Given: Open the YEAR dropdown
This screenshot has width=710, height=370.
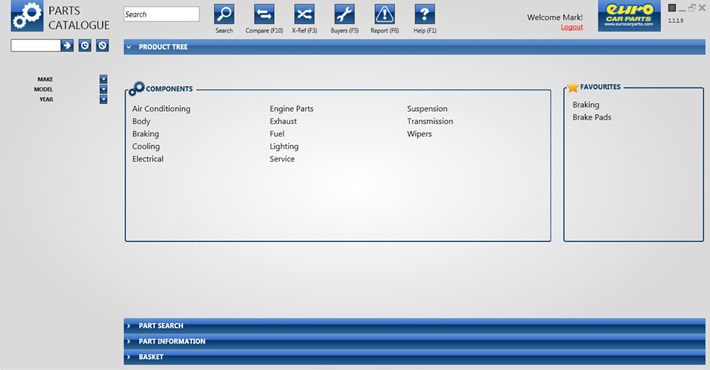Looking at the screenshot, I should tap(104, 99).
